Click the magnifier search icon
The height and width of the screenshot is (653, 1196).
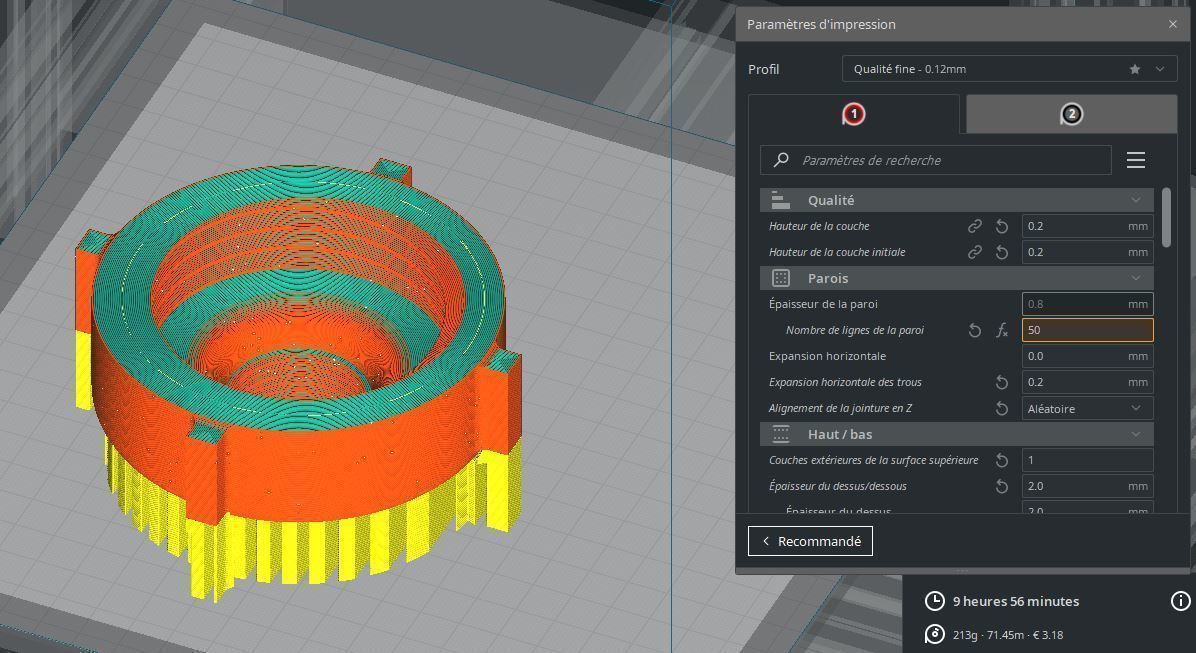point(781,160)
